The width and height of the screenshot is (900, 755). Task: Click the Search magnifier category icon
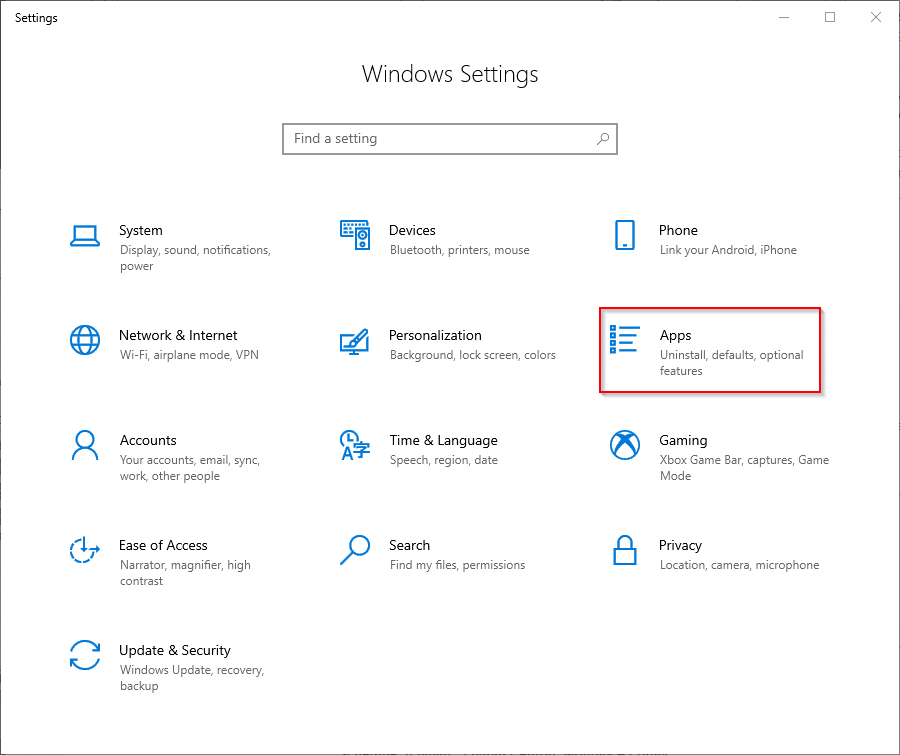(355, 550)
